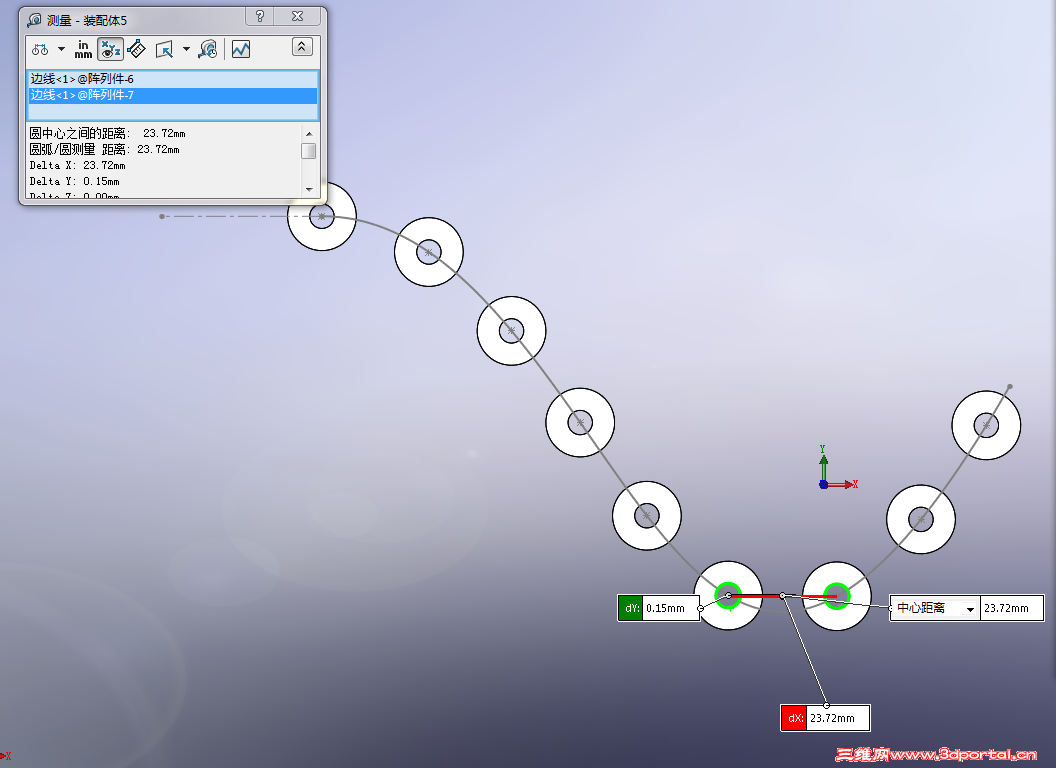Open the measurement history icon

coord(208,49)
